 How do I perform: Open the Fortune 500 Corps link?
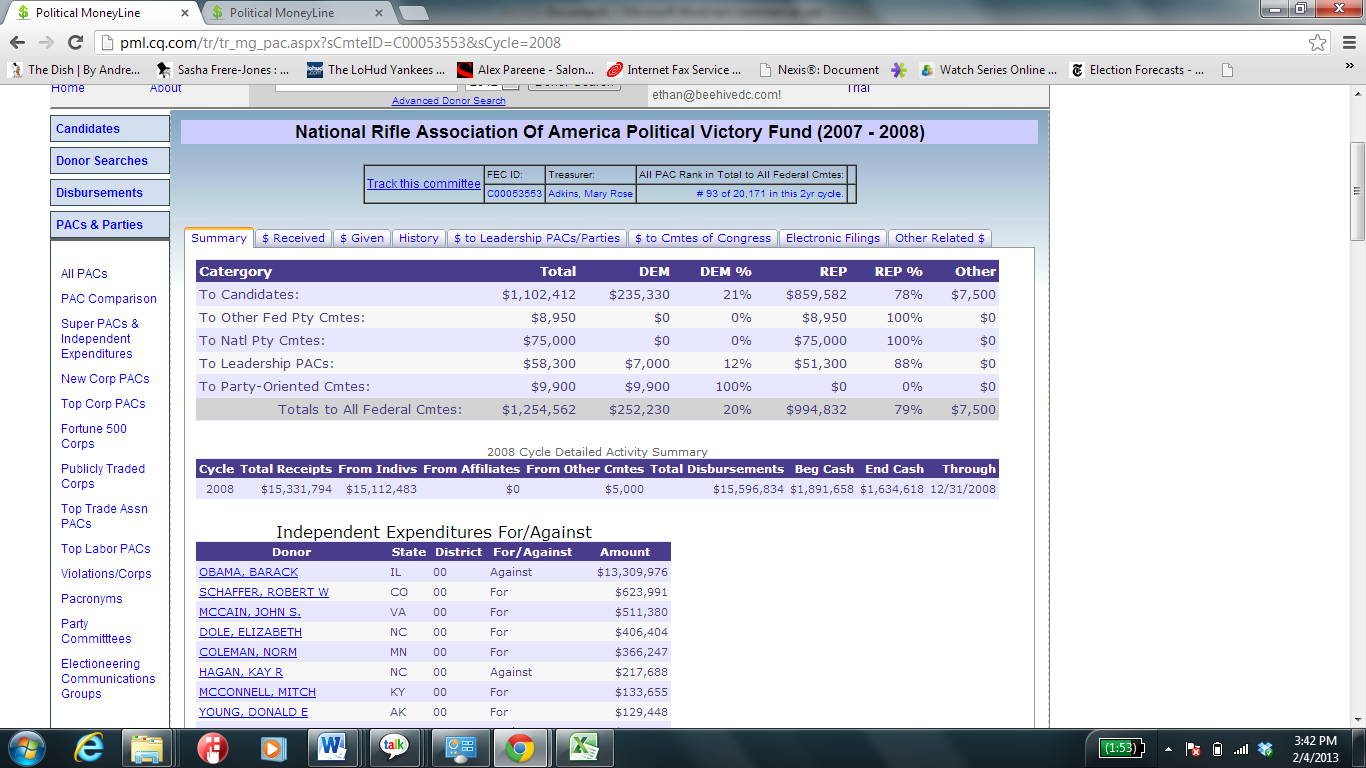tap(94, 436)
